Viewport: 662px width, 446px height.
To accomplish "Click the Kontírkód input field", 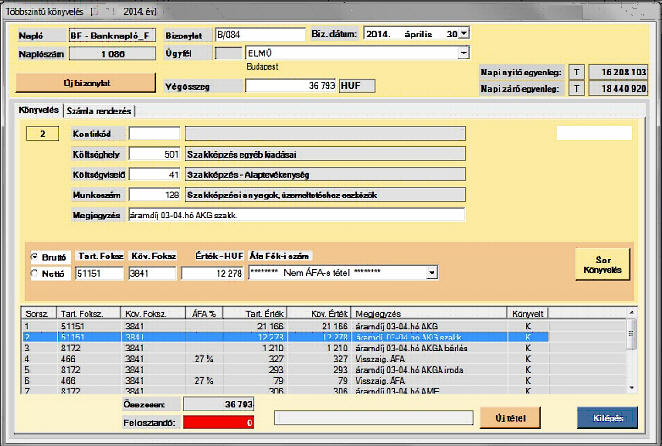I will [154, 133].
